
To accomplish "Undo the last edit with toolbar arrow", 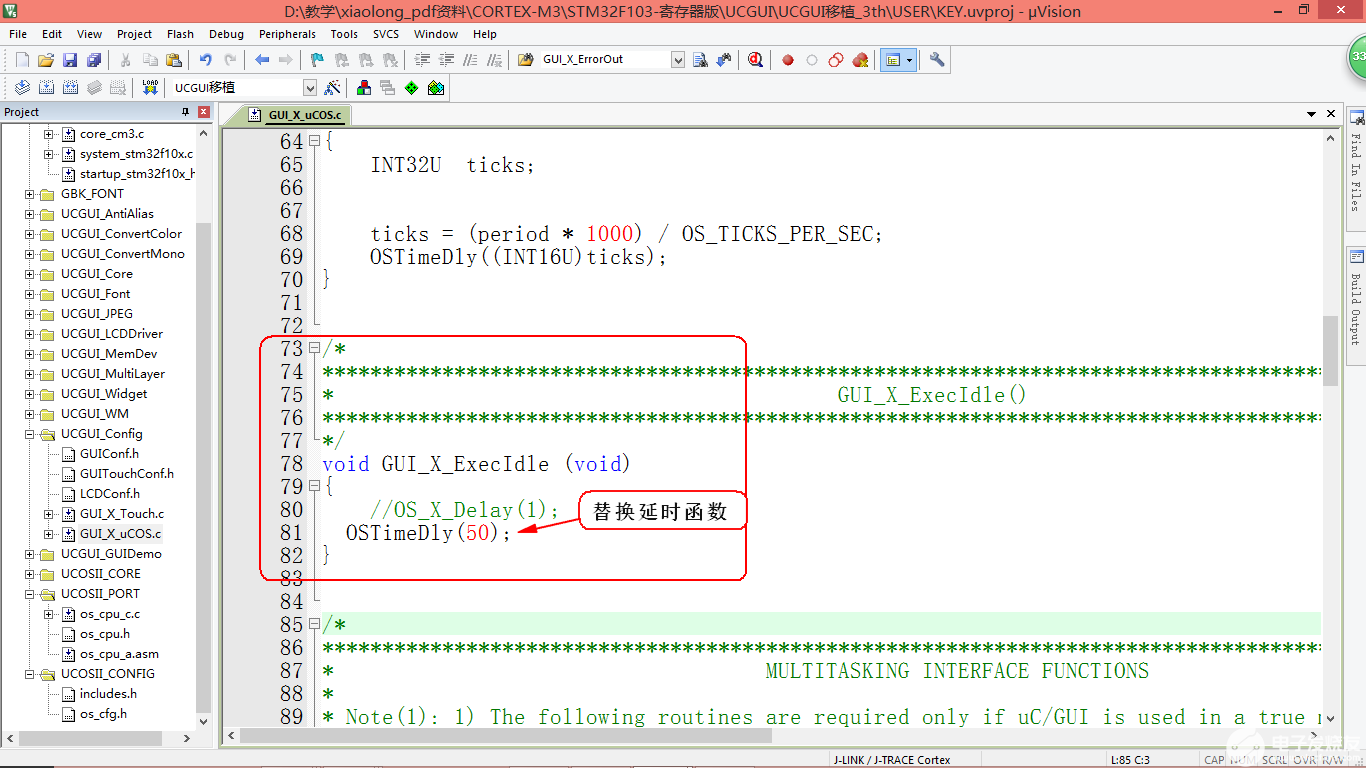I will 206,60.
